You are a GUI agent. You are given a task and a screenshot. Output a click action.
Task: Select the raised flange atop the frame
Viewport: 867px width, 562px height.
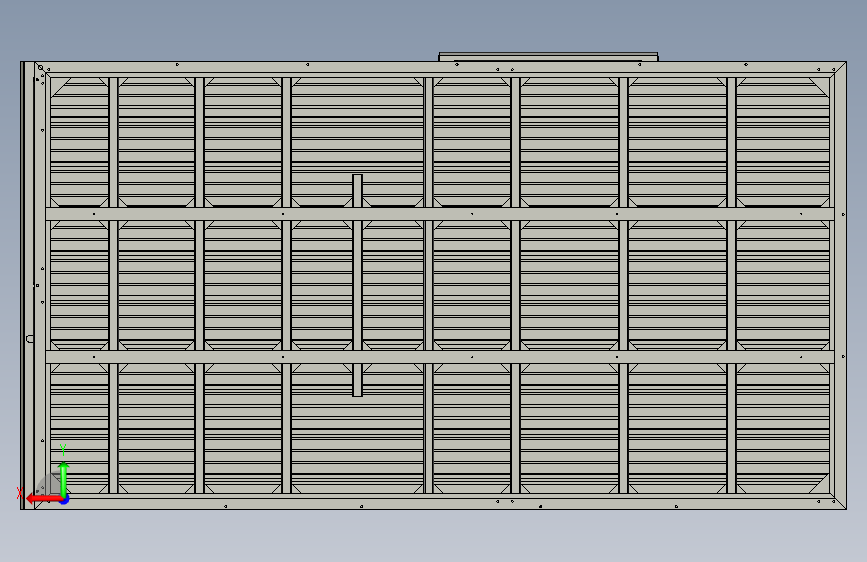point(548,56)
